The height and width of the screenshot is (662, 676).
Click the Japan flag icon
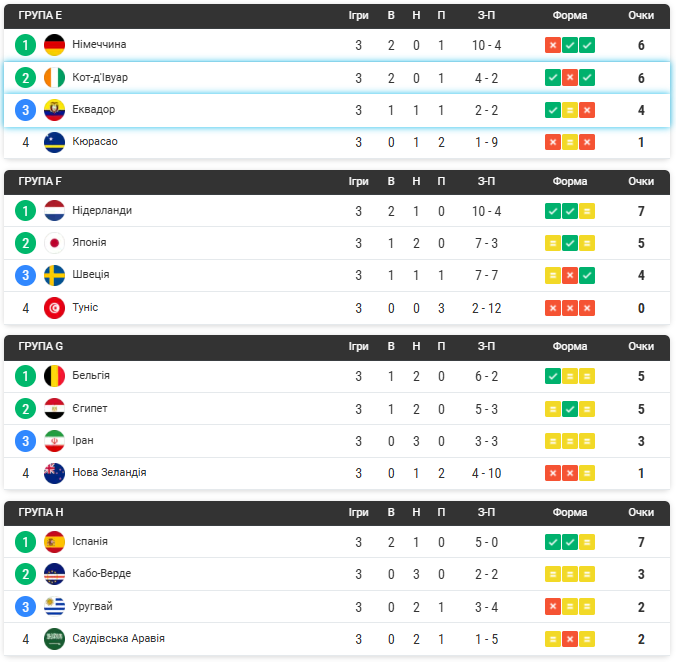click(x=54, y=243)
